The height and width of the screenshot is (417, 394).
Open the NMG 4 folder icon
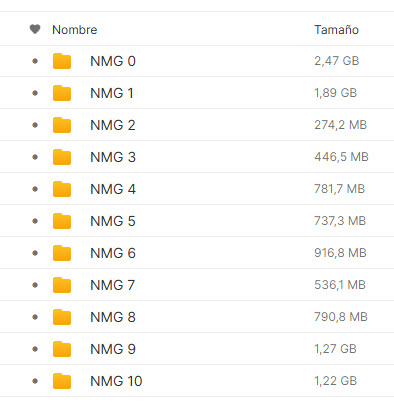point(62,189)
